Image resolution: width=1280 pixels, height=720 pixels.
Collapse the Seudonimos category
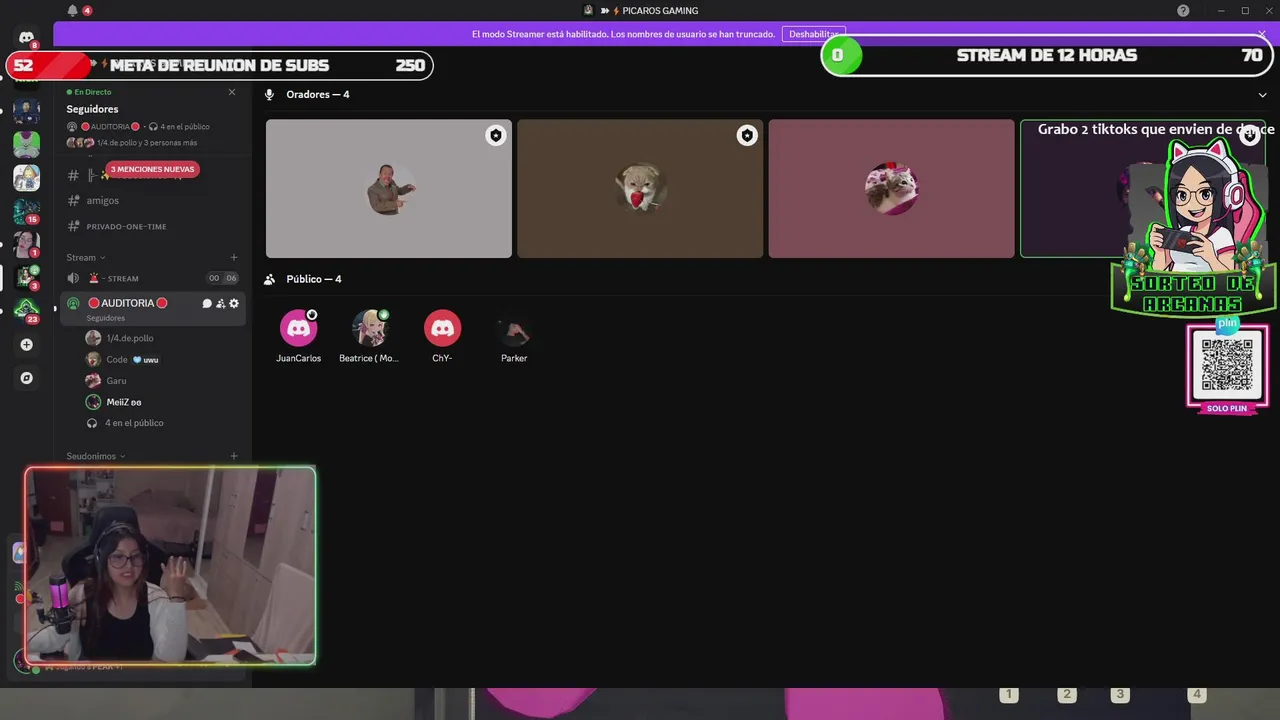tap(96, 456)
